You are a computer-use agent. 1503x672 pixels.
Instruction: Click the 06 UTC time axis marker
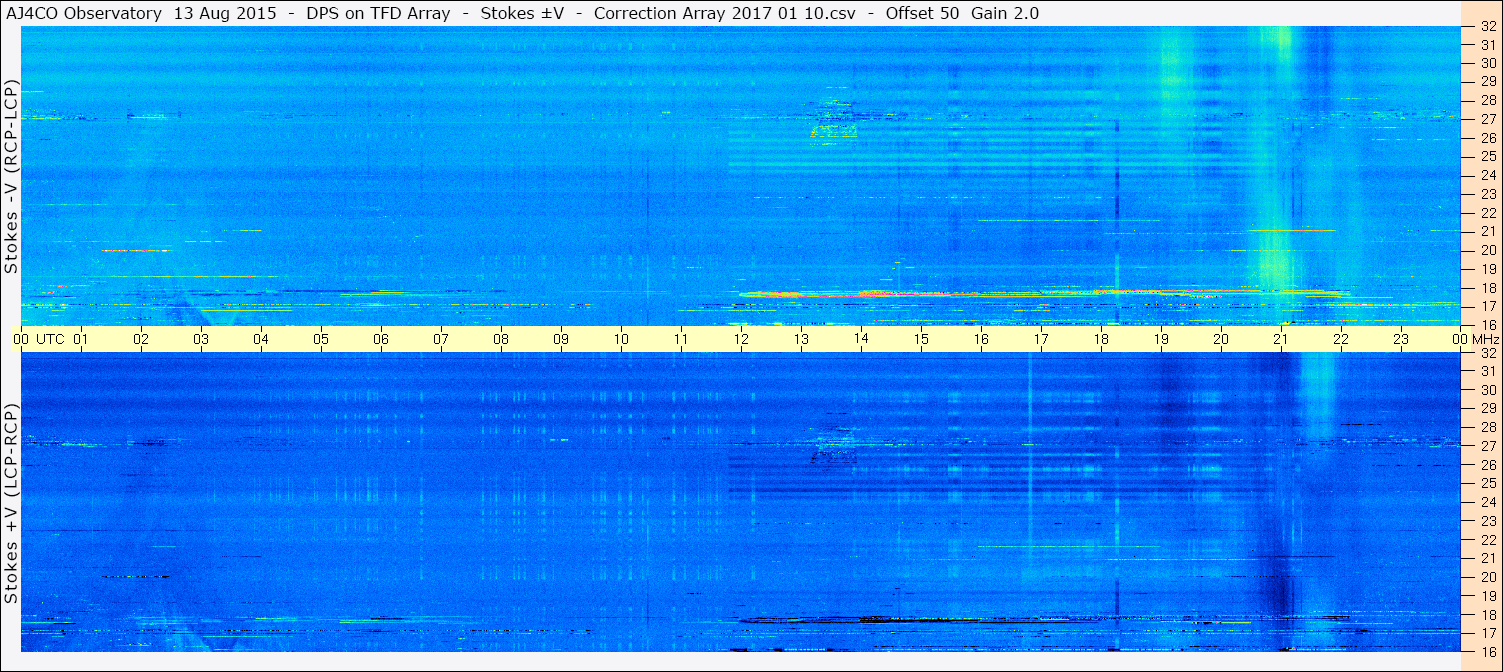381,339
